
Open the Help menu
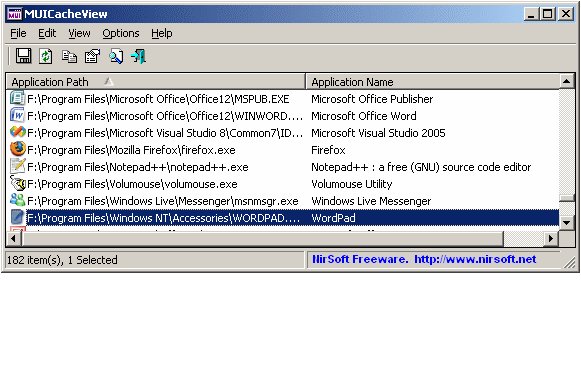[x=162, y=33]
